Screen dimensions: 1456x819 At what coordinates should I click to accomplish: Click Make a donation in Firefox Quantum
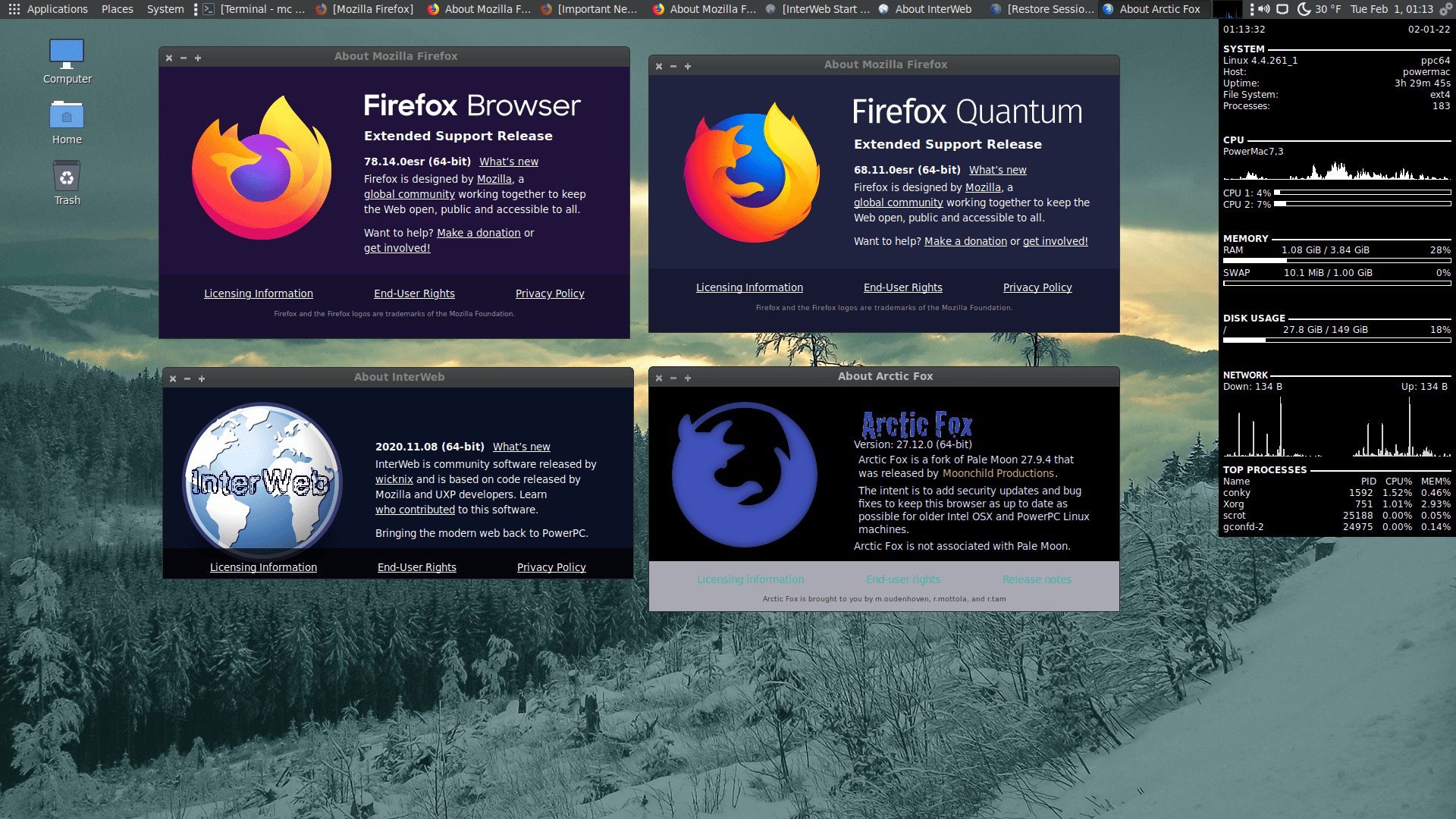pos(965,241)
